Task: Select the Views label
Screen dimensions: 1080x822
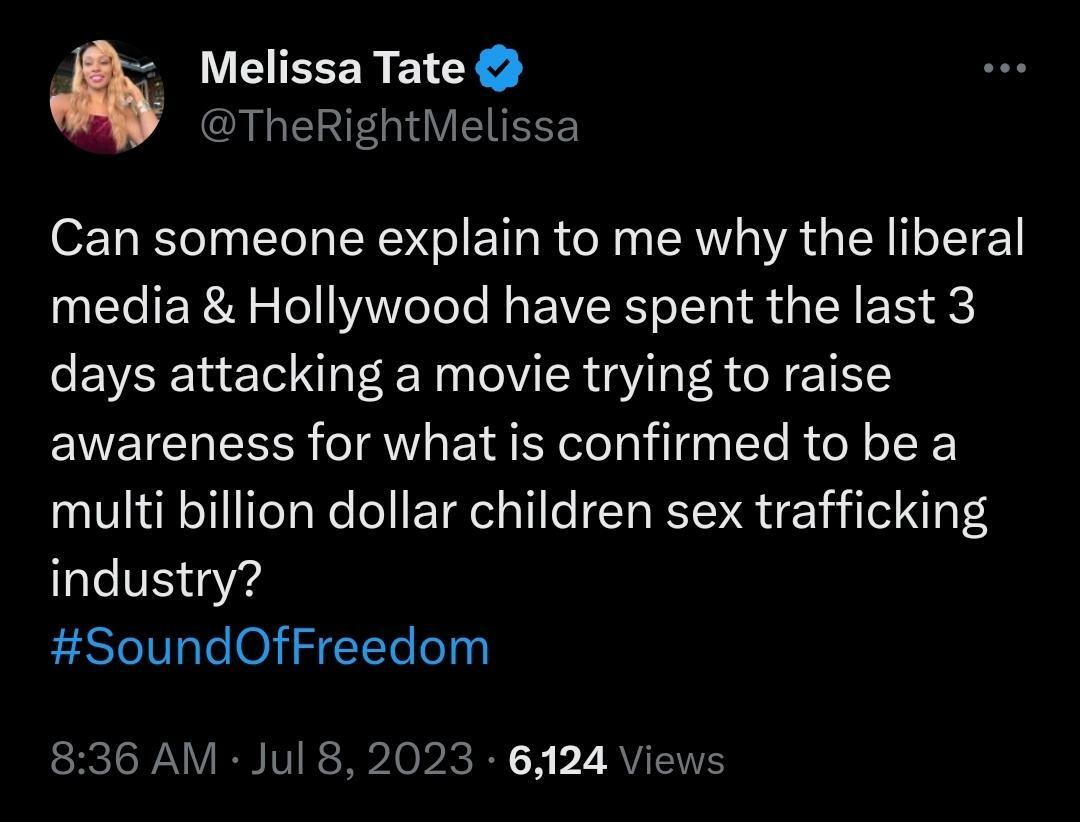Action: (672, 761)
